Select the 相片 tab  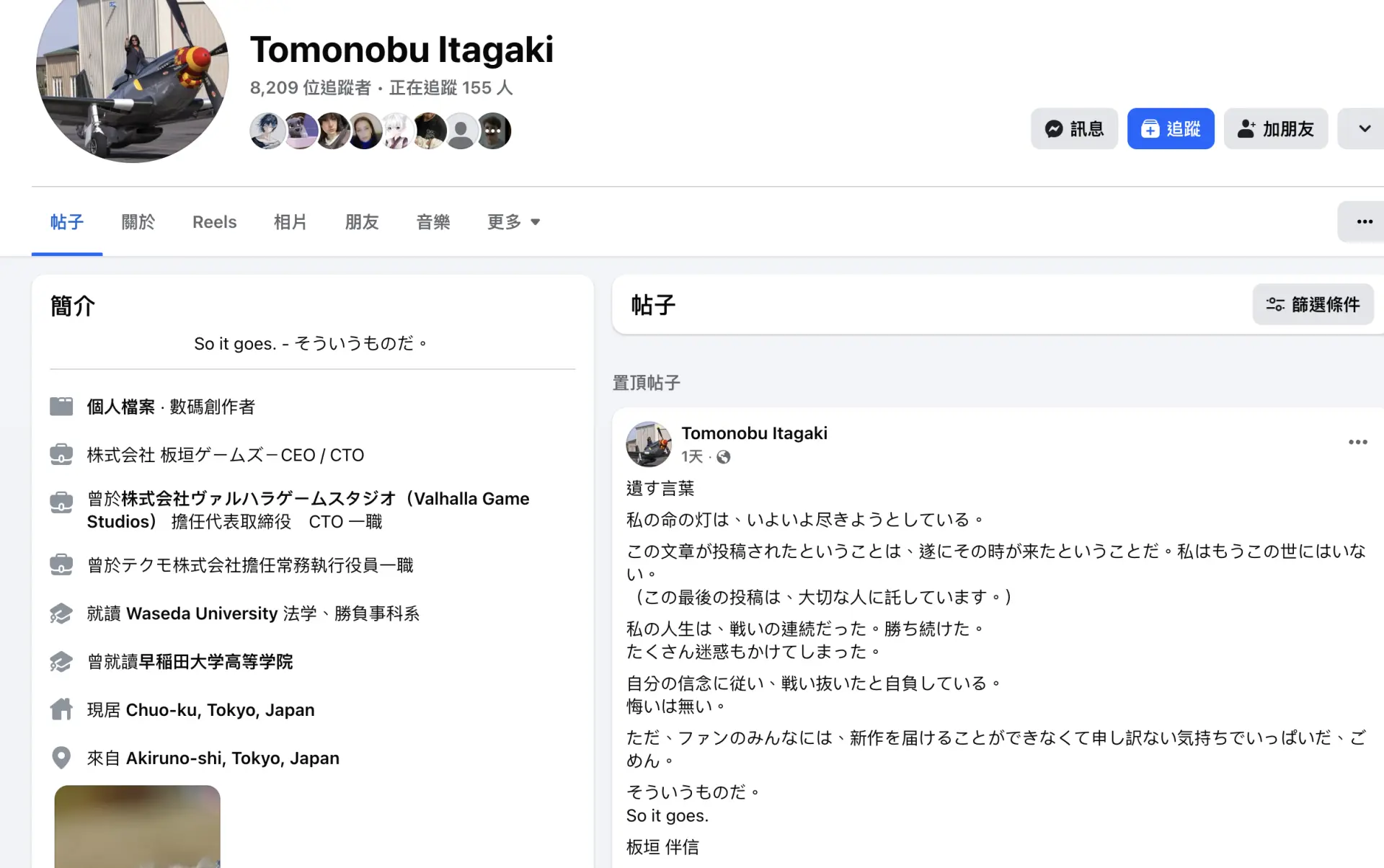pyautogui.click(x=290, y=222)
